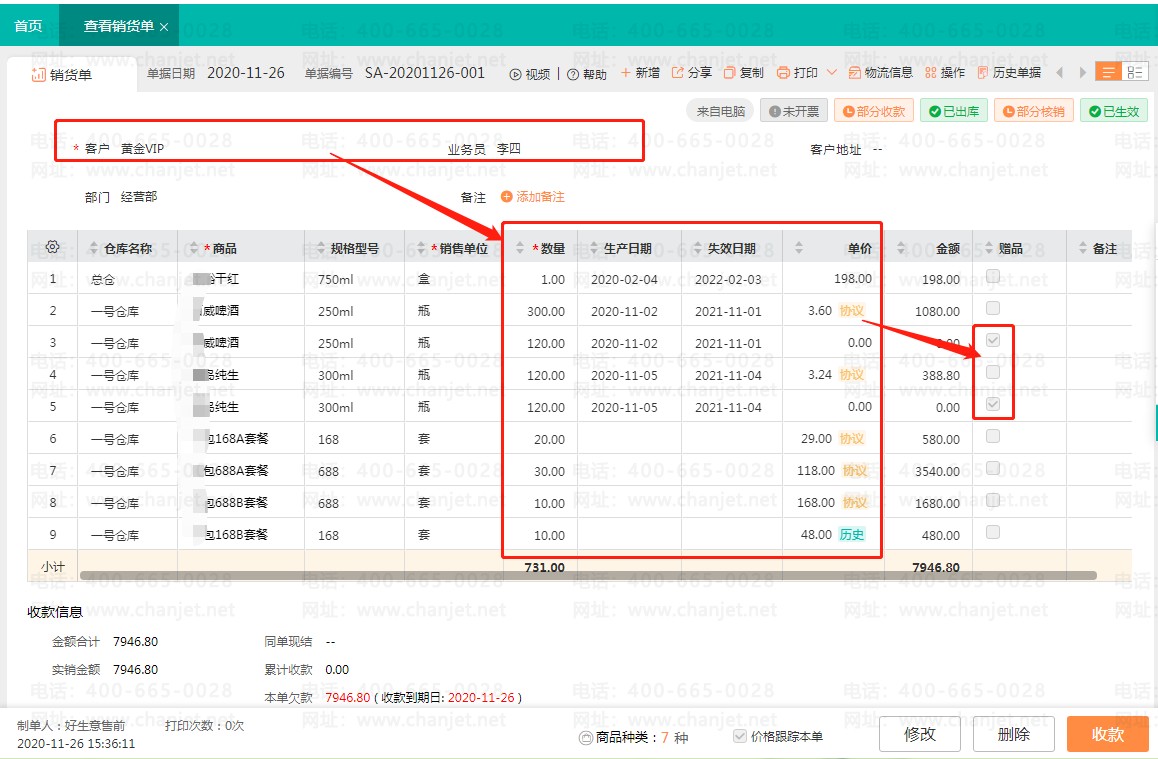Switch to the detailed list layout view
Screen dimensions: 1158x759
pyautogui.click(x=1135, y=72)
